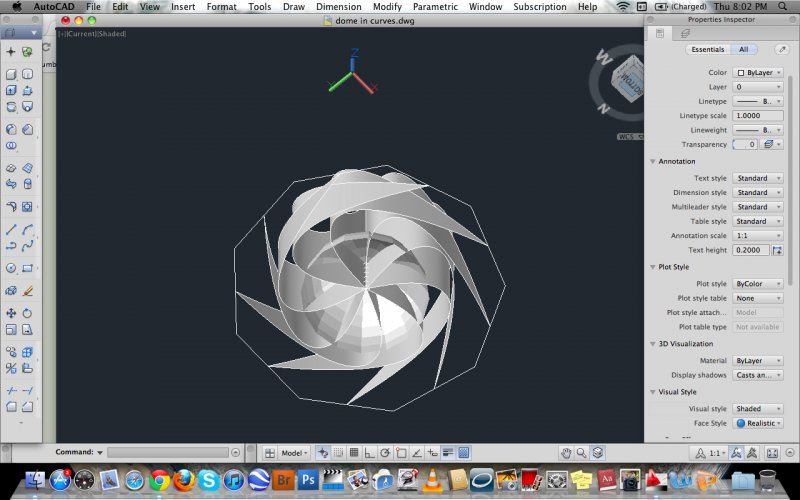
Task: Click the Circle tool in left toolbar
Action: (11, 268)
